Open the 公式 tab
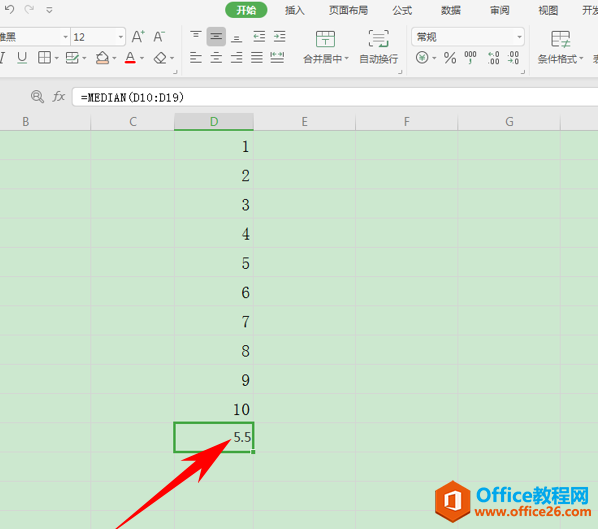 click(402, 10)
